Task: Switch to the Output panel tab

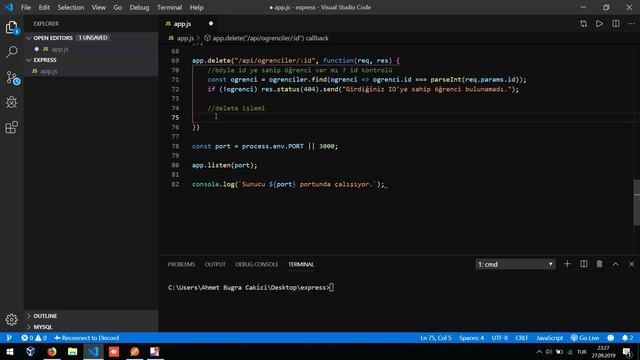Action: click(x=215, y=264)
